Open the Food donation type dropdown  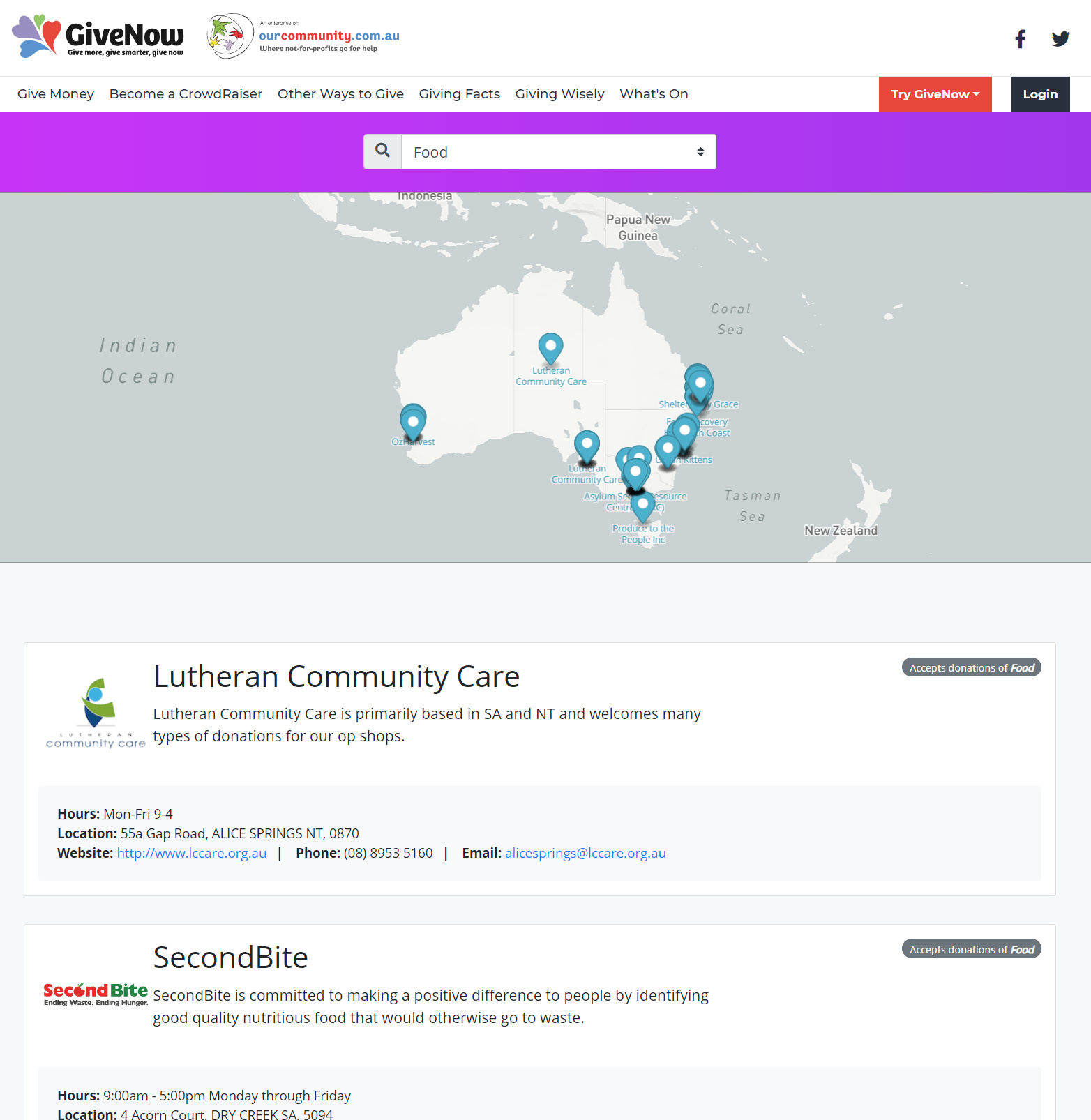558,152
